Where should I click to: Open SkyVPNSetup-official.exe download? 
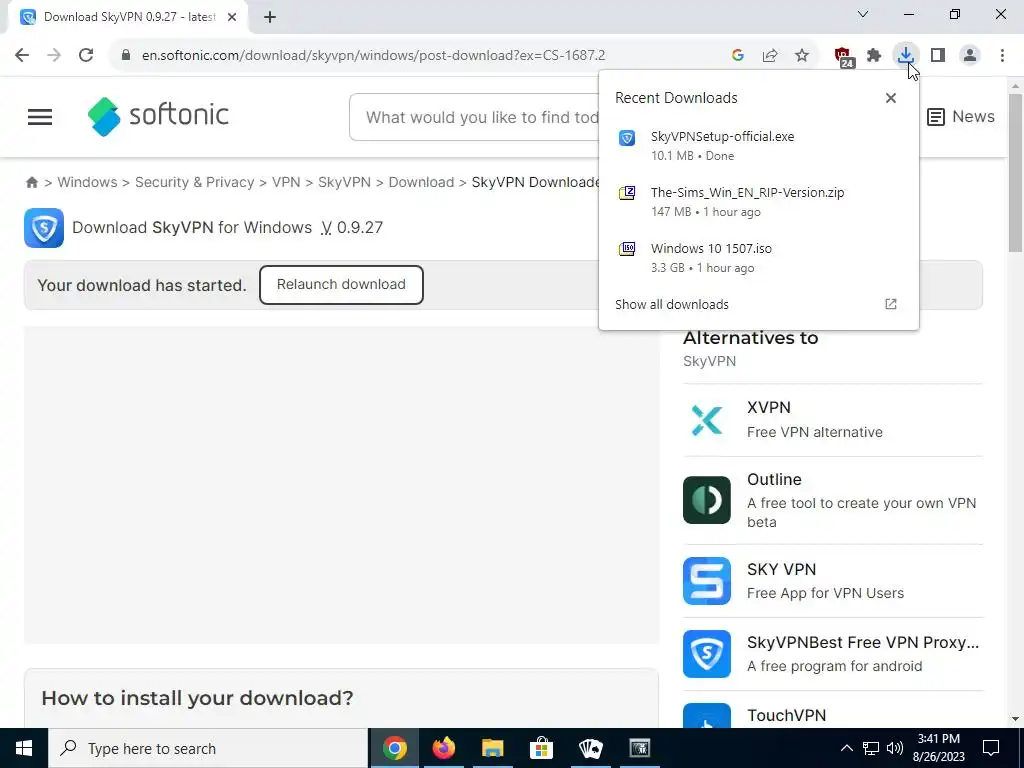[x=759, y=146]
